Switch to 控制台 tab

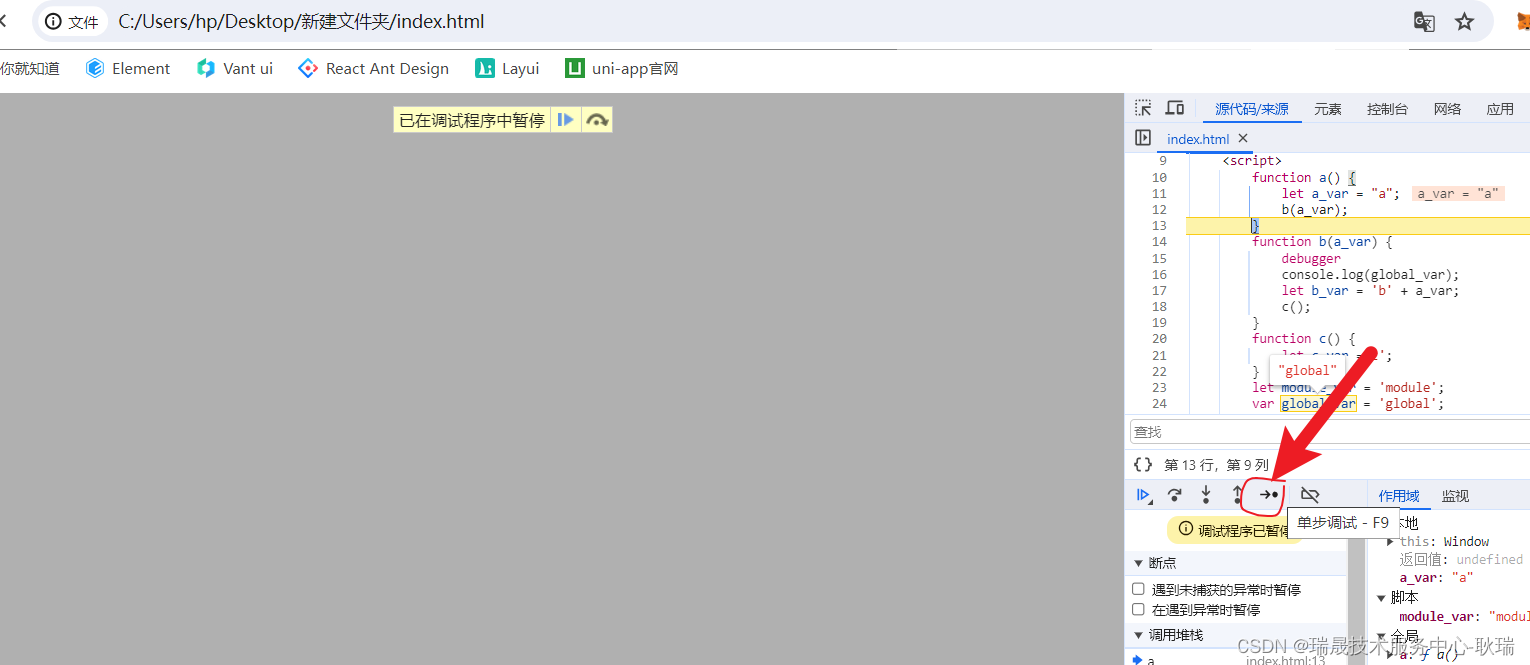tap(1387, 109)
